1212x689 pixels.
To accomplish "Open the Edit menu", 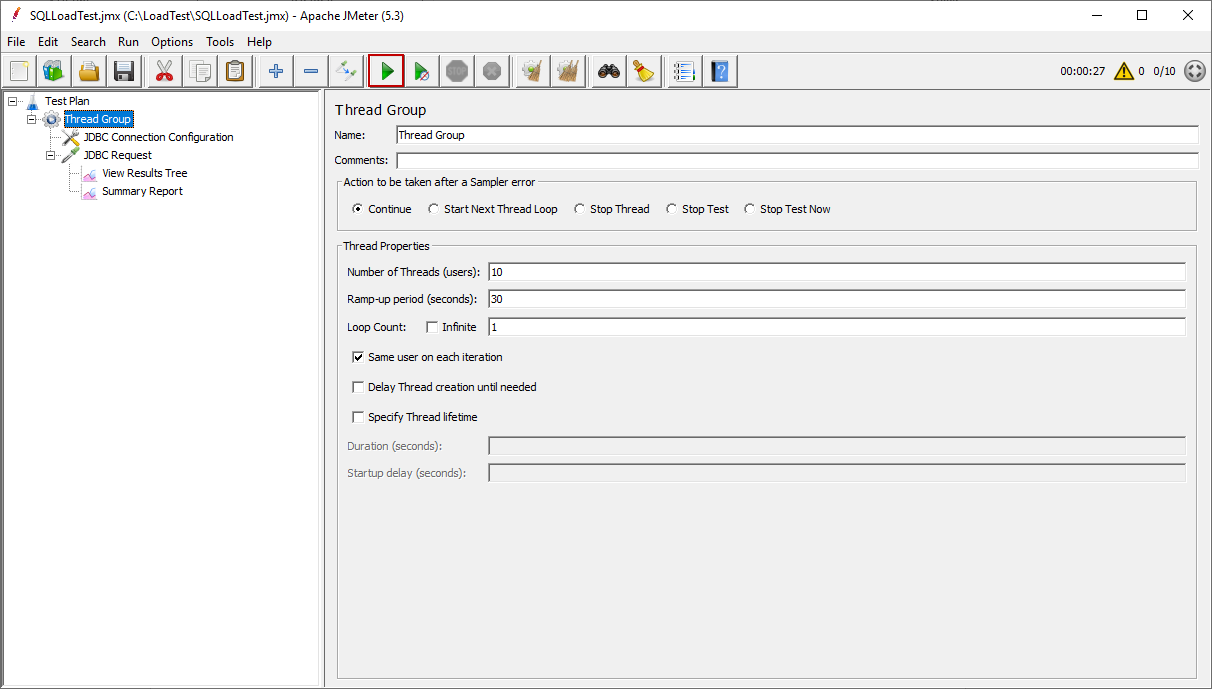I will [48, 42].
